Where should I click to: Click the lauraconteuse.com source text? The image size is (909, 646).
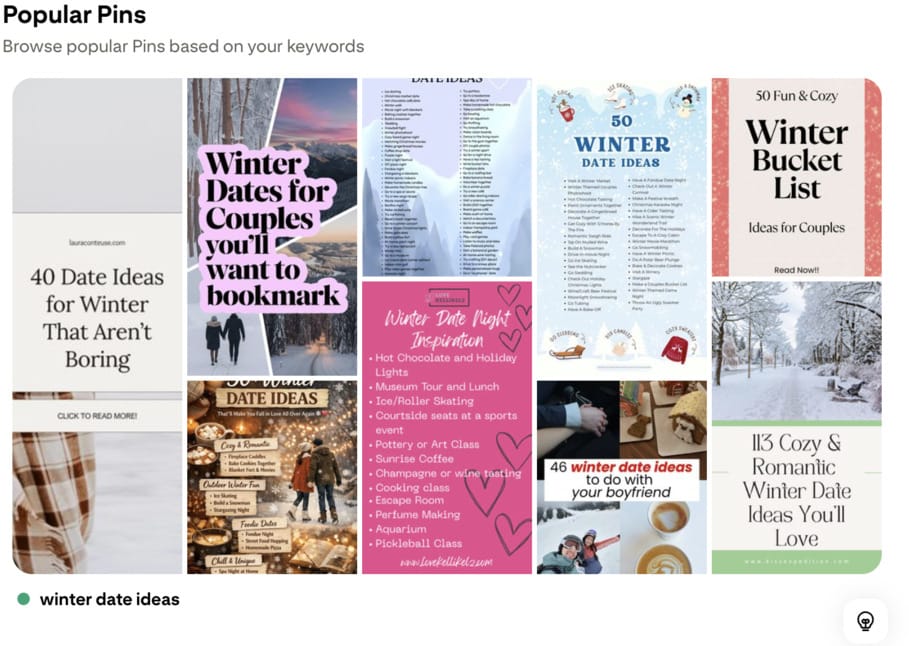[x=97, y=242]
